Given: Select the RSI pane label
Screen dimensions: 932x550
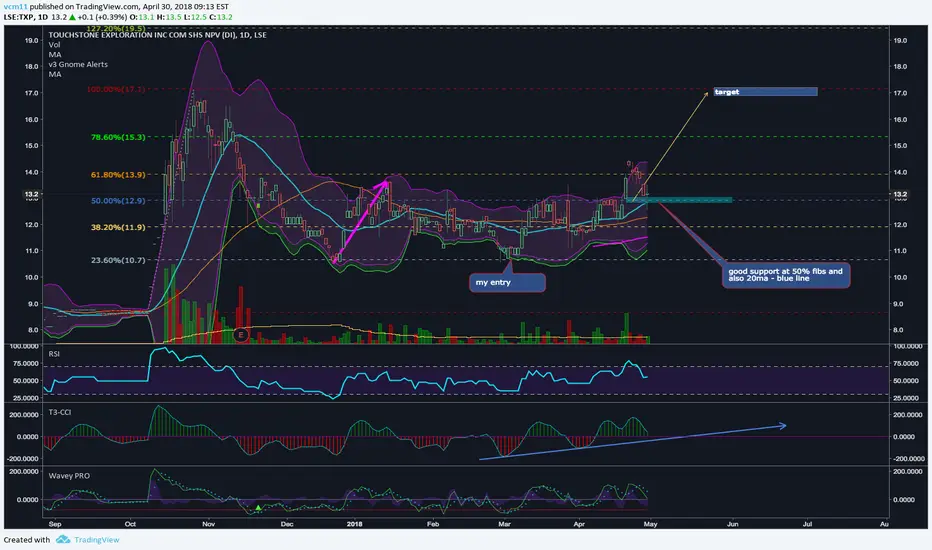Looking at the screenshot, I should tap(54, 354).
